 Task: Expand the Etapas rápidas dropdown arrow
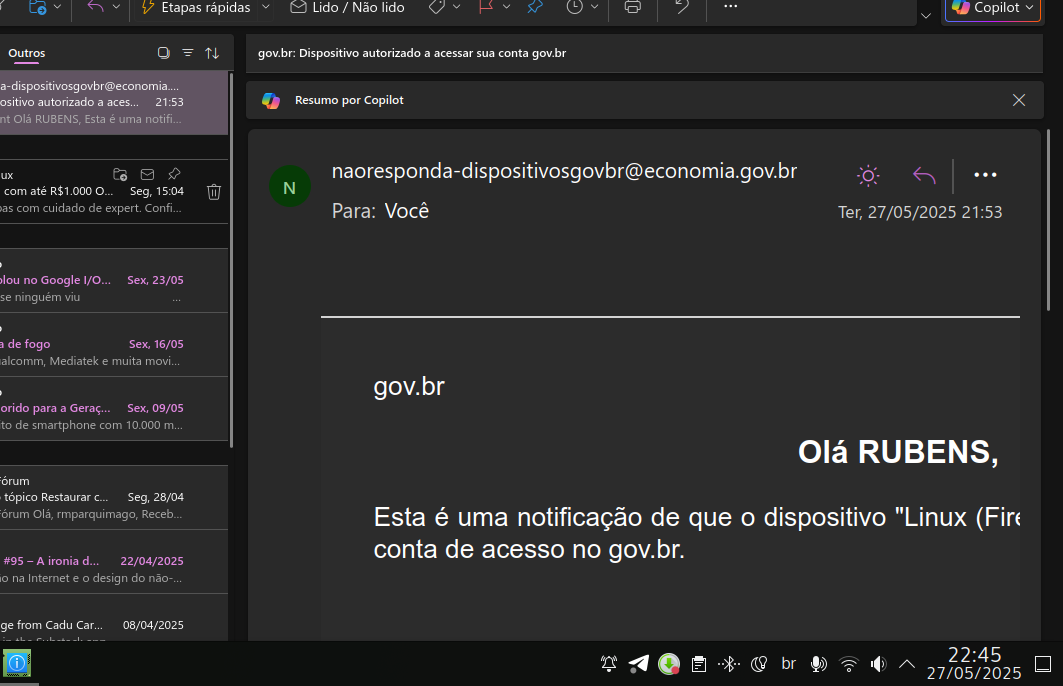pos(265,7)
